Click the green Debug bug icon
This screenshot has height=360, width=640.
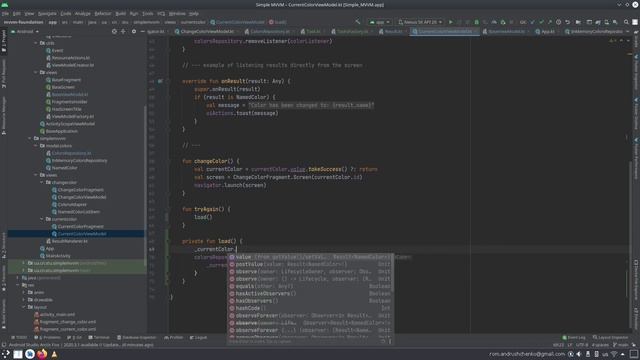click(x=476, y=22)
